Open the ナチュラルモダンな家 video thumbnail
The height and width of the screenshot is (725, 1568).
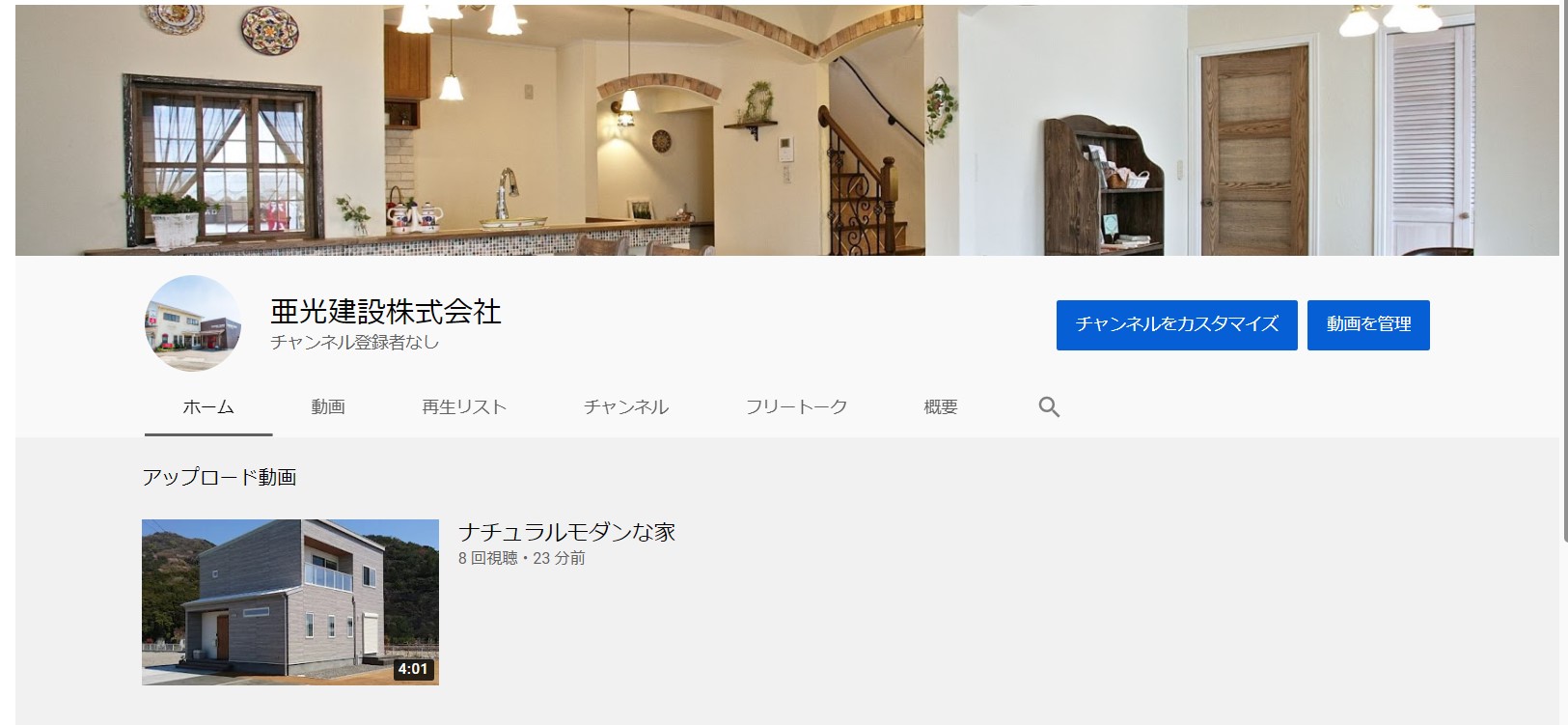pos(290,602)
